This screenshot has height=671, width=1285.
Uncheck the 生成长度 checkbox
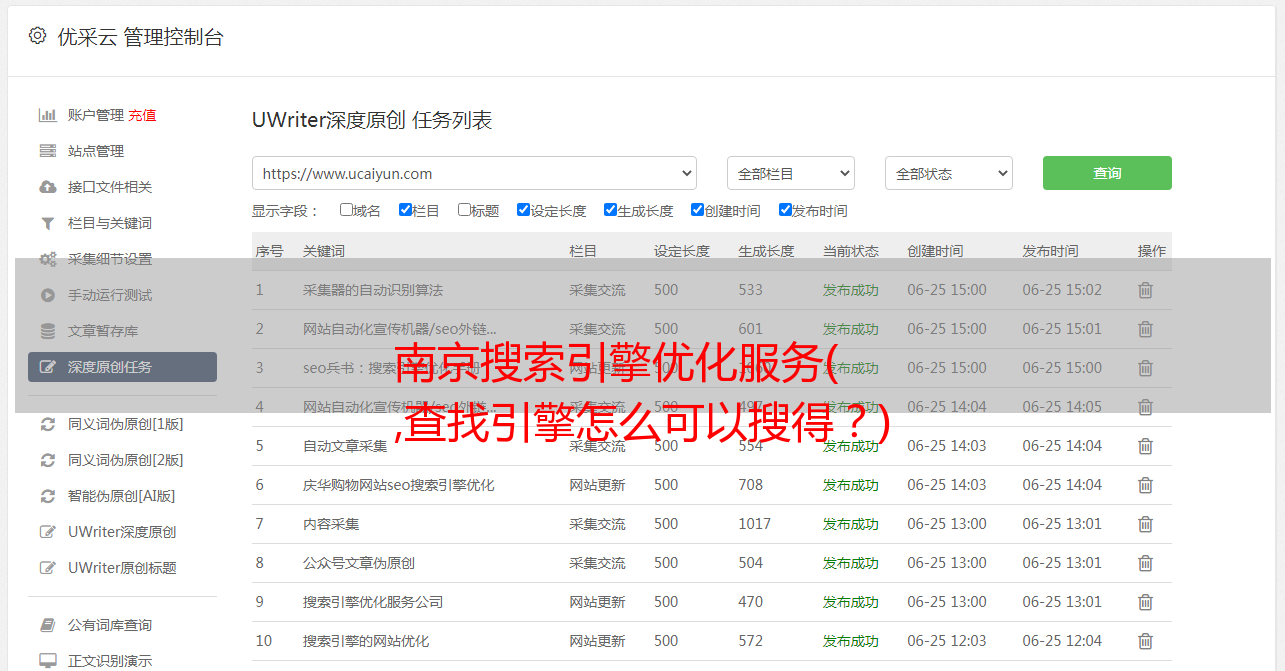coord(610,210)
